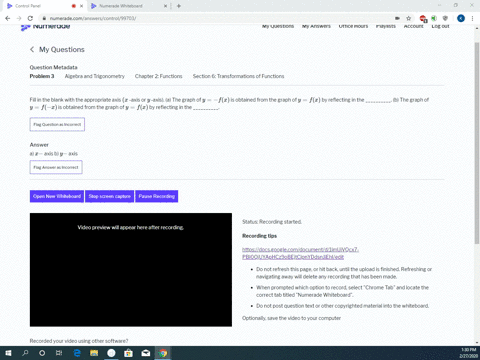Log out of Numerade

coord(440,26)
